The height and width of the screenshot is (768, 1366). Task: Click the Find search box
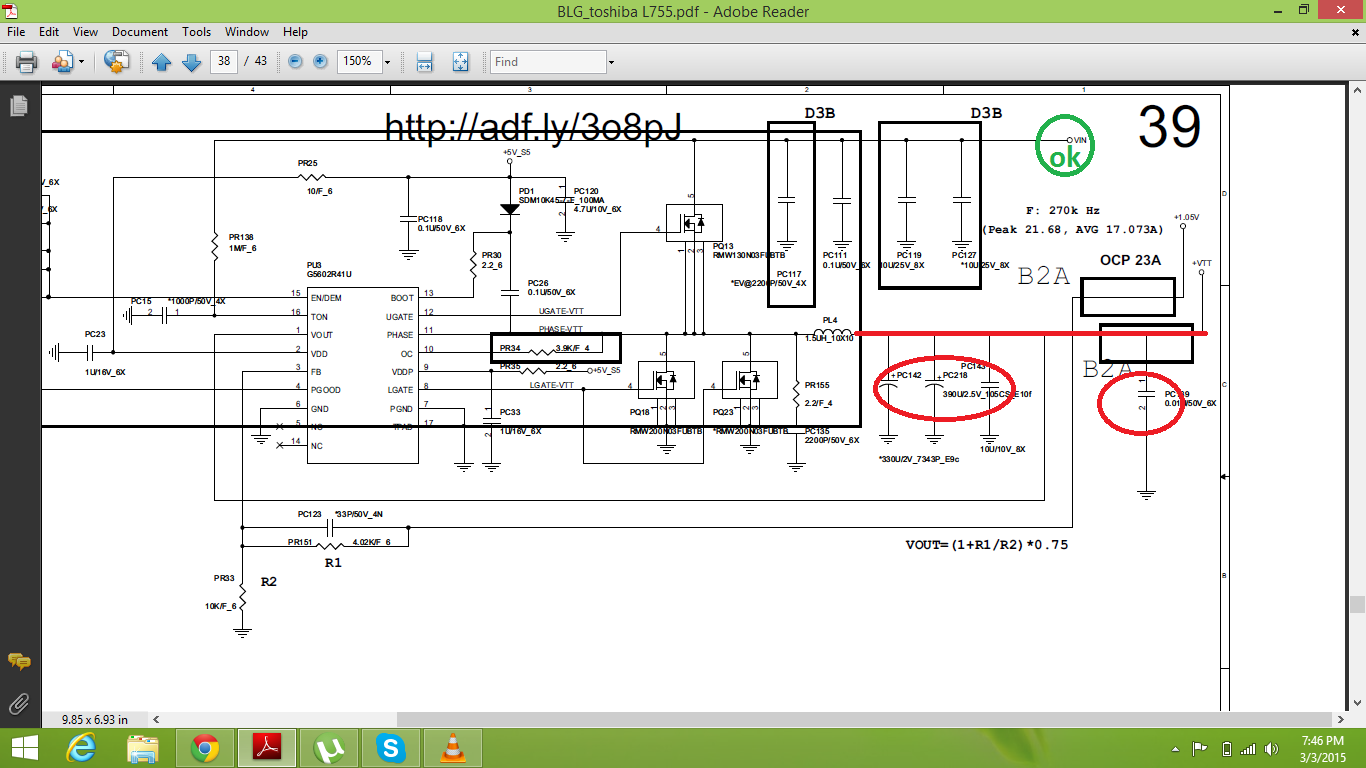tap(548, 62)
